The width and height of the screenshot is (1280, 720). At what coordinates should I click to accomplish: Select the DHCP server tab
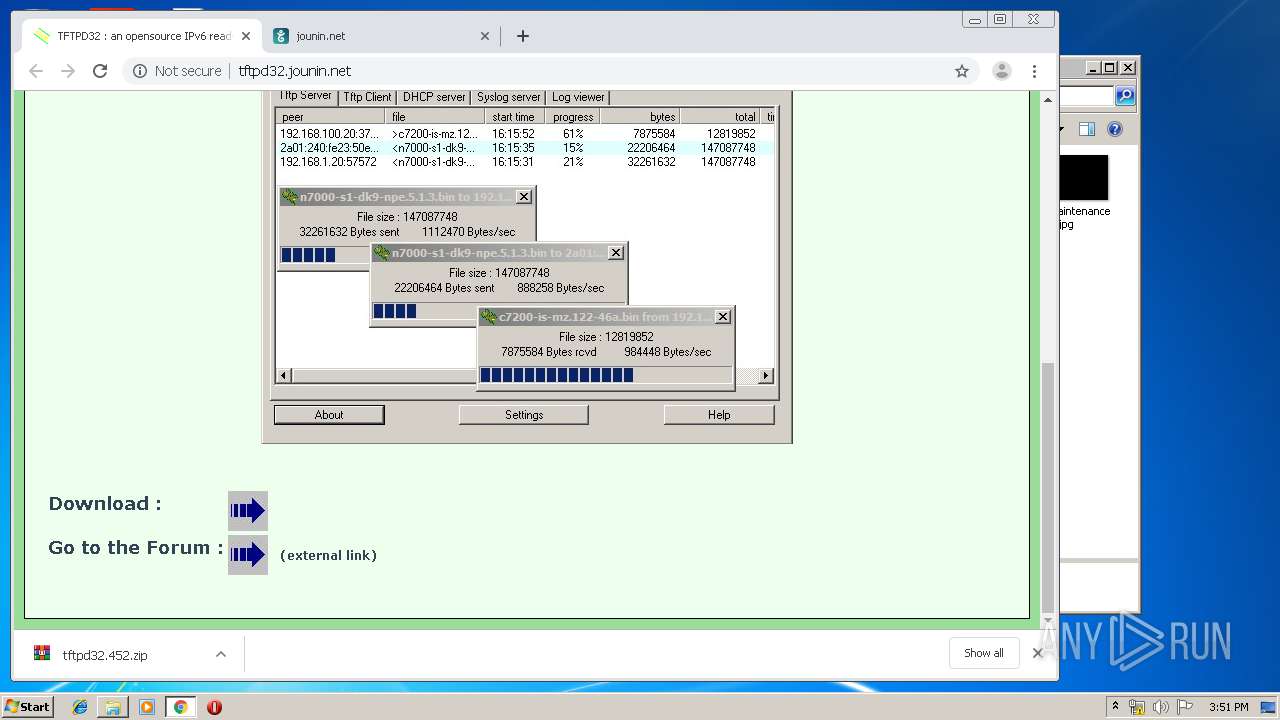(434, 97)
